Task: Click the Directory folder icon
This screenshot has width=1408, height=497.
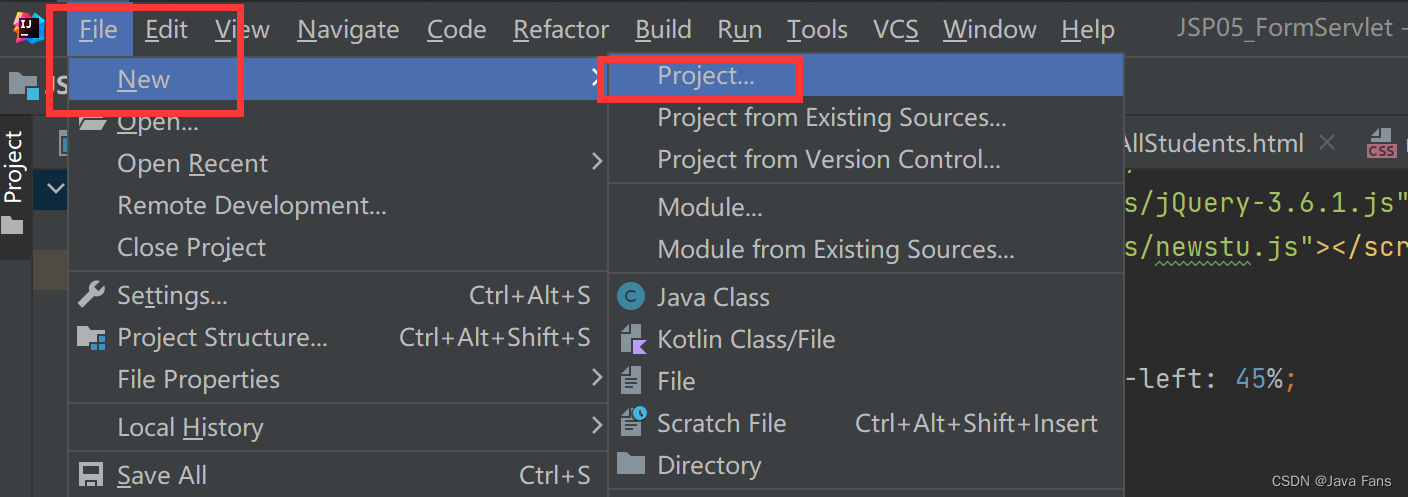Action: coord(631,465)
